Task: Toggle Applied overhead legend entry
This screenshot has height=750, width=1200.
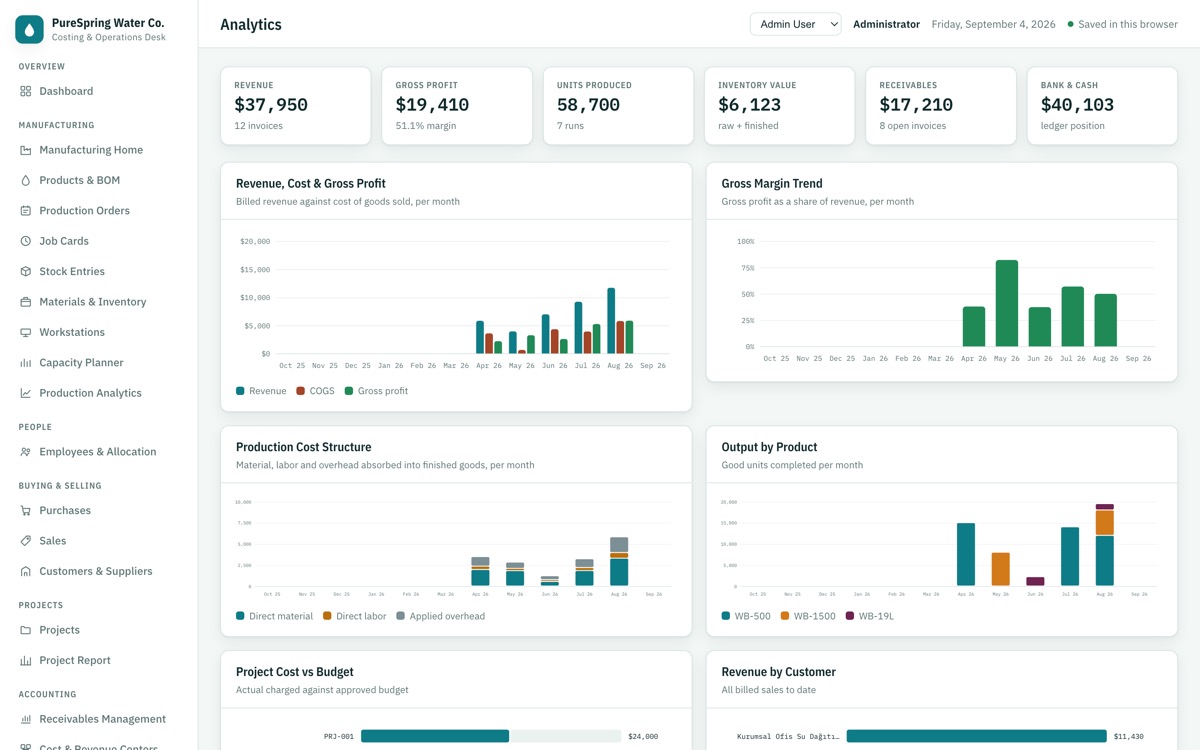Action: 440,616
